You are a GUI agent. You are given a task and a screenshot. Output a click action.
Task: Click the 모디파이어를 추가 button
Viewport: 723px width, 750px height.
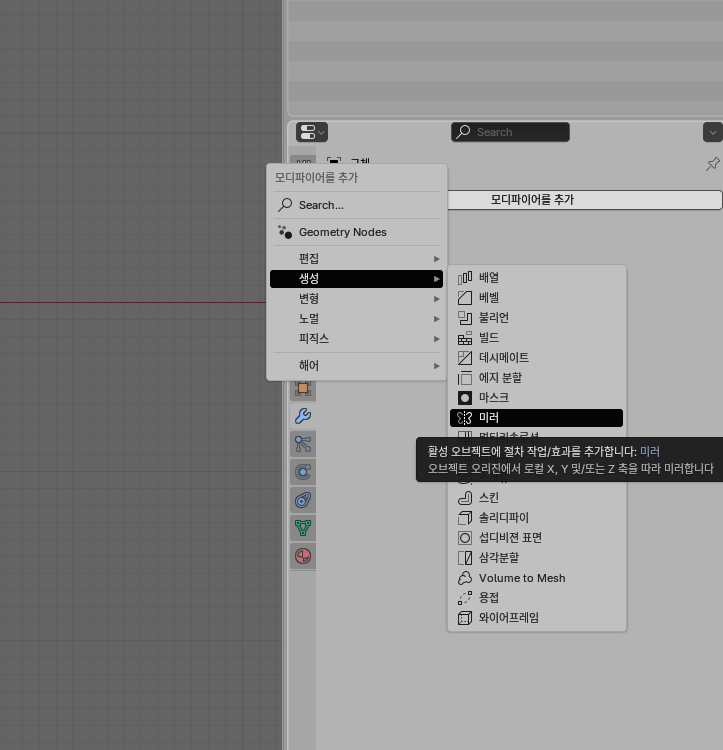[584, 200]
